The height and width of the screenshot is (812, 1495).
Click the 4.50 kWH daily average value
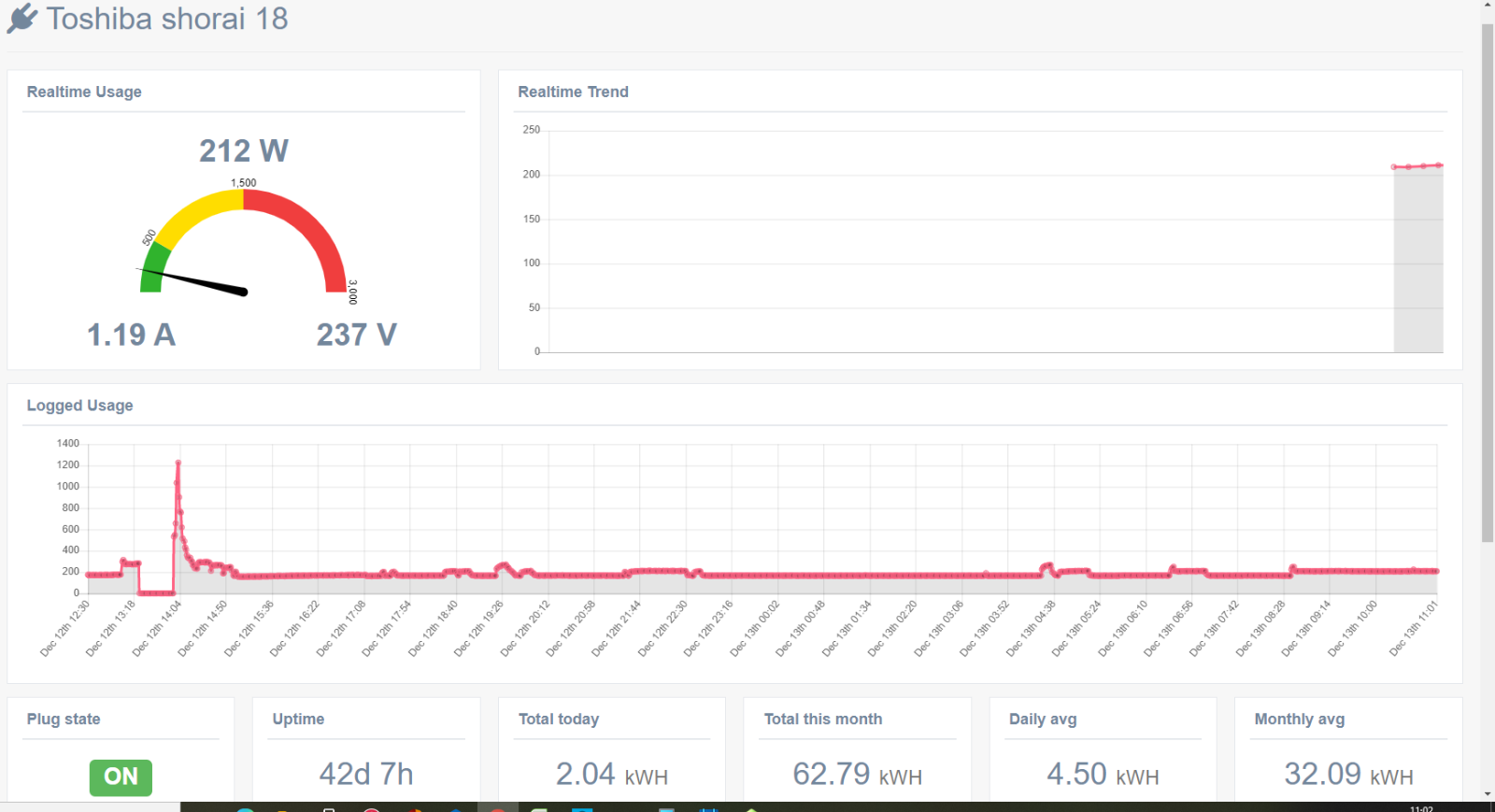(1103, 775)
